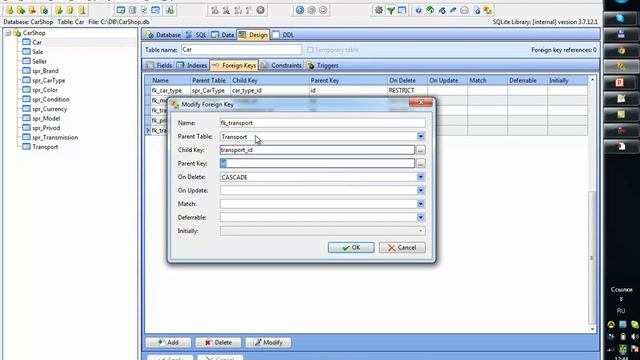Select the spr_Privod table in tree
This screenshot has height=360, width=640.
[x=46, y=128]
